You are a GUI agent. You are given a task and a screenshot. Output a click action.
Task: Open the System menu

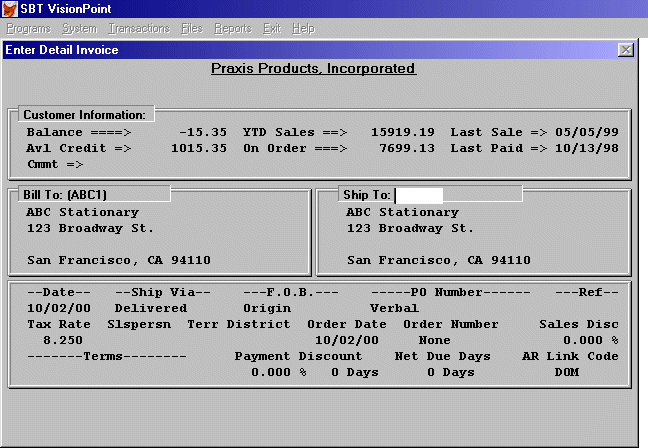[80, 29]
